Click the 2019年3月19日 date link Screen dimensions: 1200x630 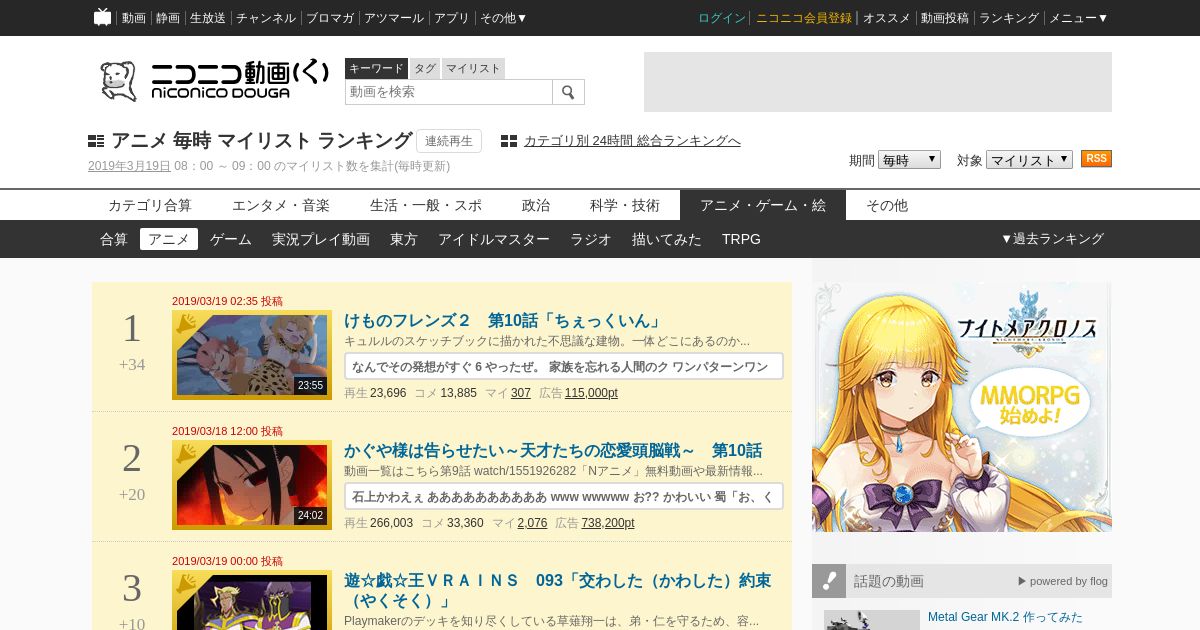pos(129,166)
